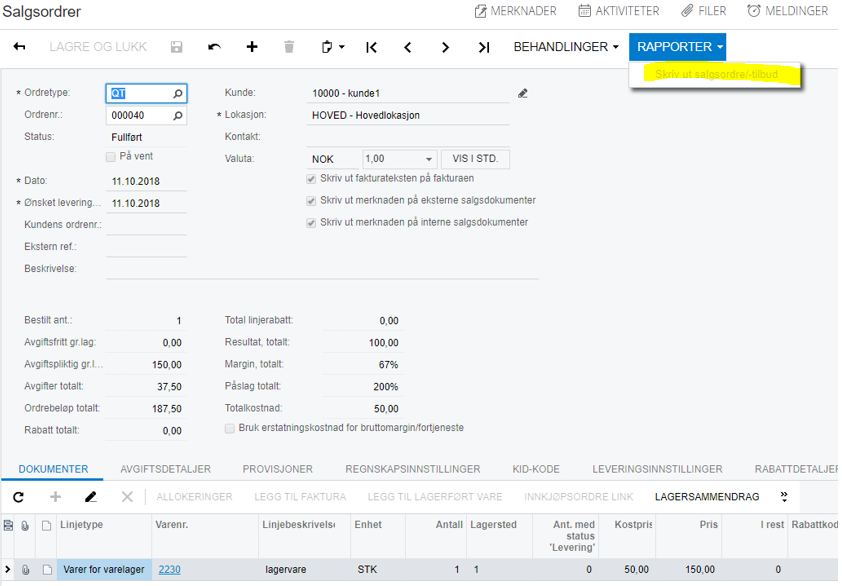Click LAGRE OG LUKK button
Image resolution: width=842 pixels, height=586 pixels.
98,47
